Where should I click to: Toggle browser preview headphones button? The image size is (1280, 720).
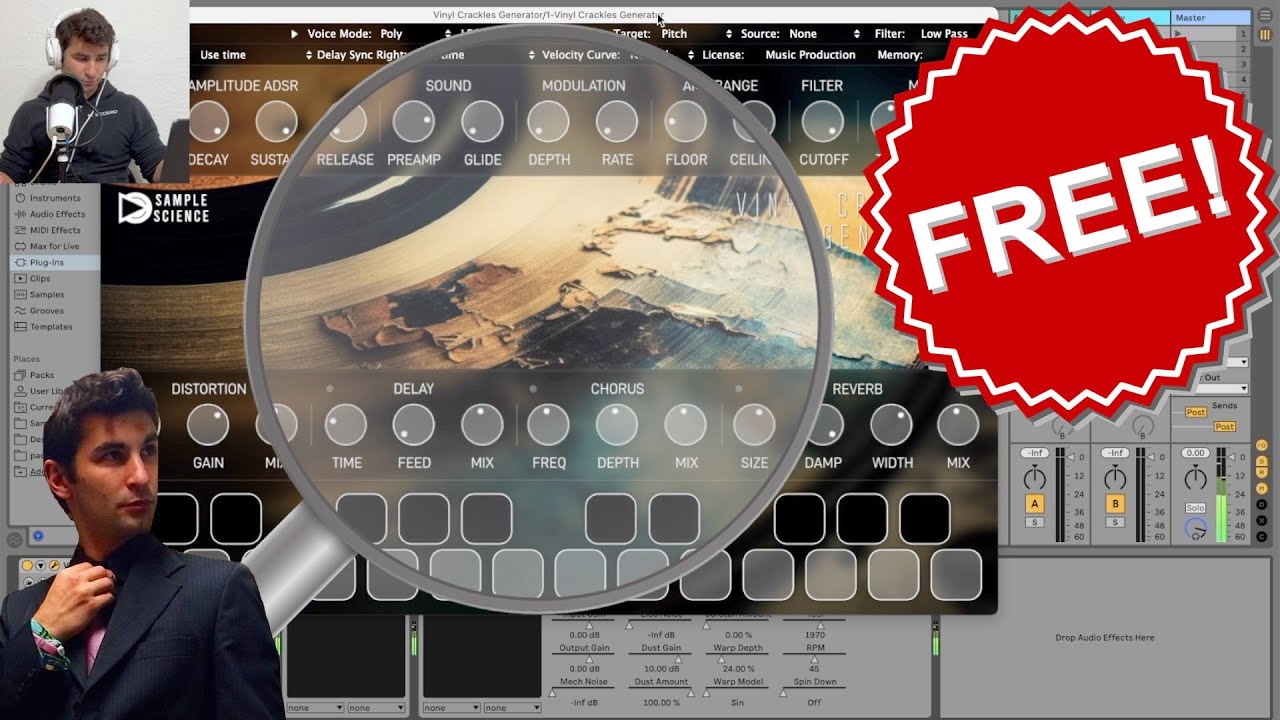[39, 537]
